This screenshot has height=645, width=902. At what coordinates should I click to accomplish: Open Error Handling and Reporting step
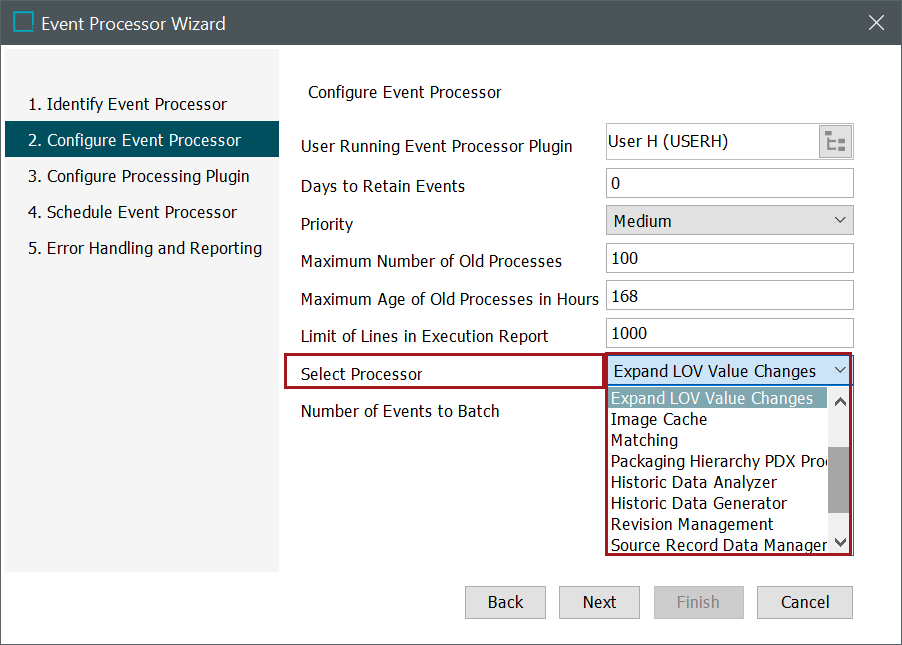[145, 248]
